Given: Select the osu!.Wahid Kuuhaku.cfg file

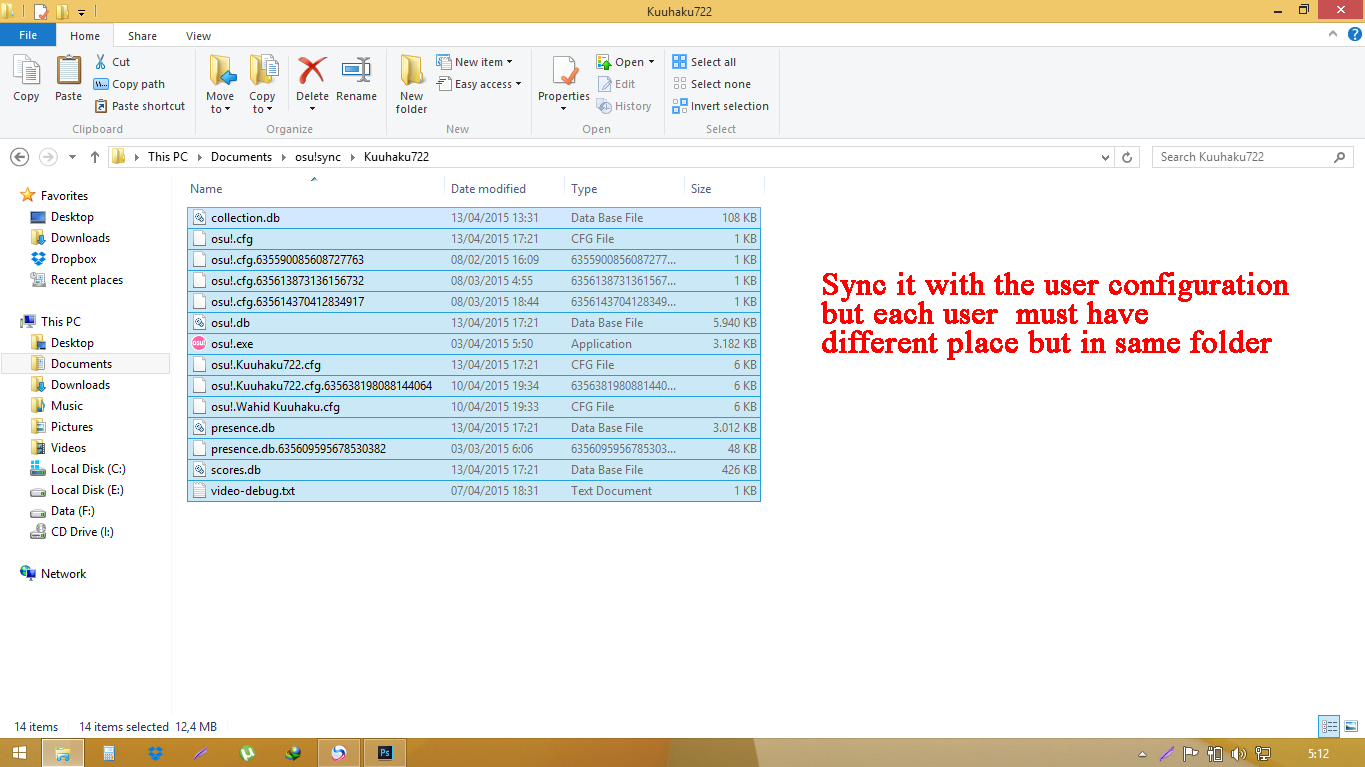Looking at the screenshot, I should point(473,407).
